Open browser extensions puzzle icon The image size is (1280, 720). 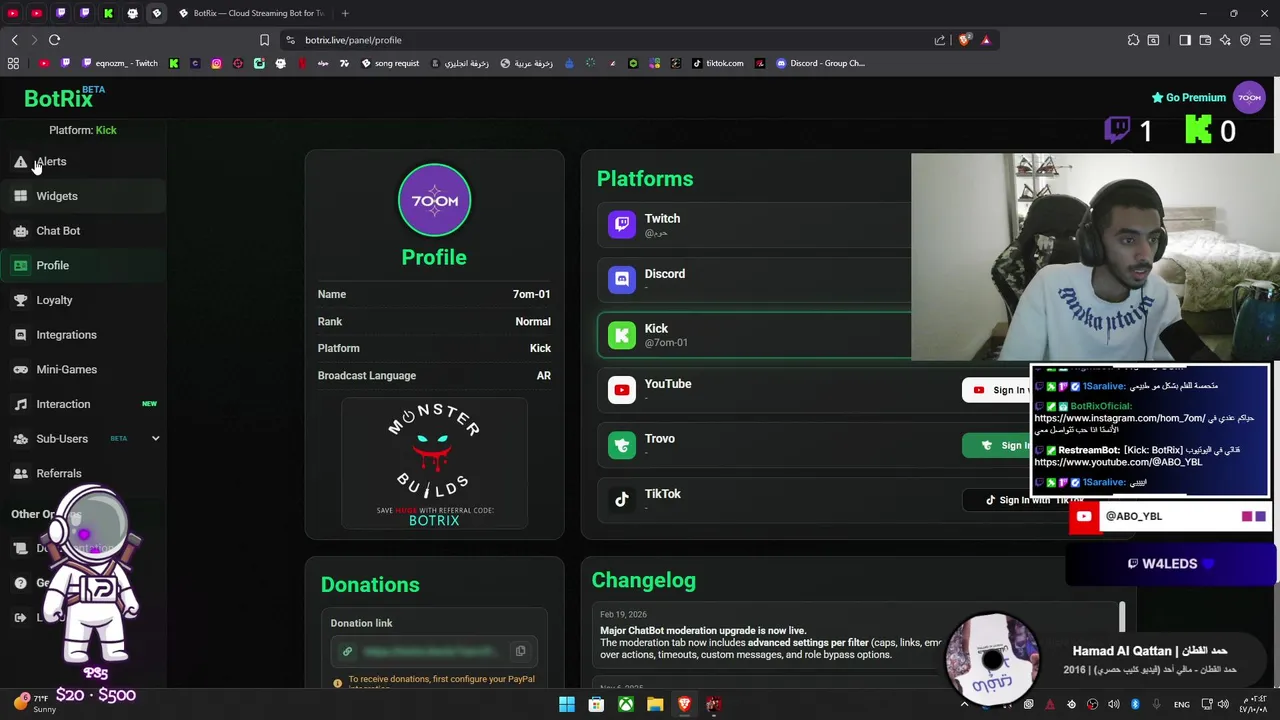point(1133,40)
